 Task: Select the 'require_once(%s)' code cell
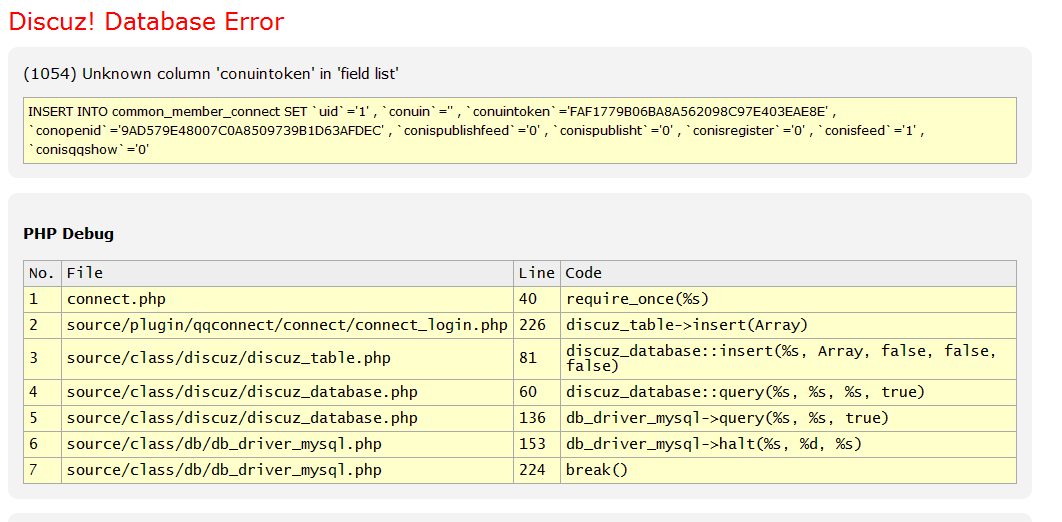[788, 299]
